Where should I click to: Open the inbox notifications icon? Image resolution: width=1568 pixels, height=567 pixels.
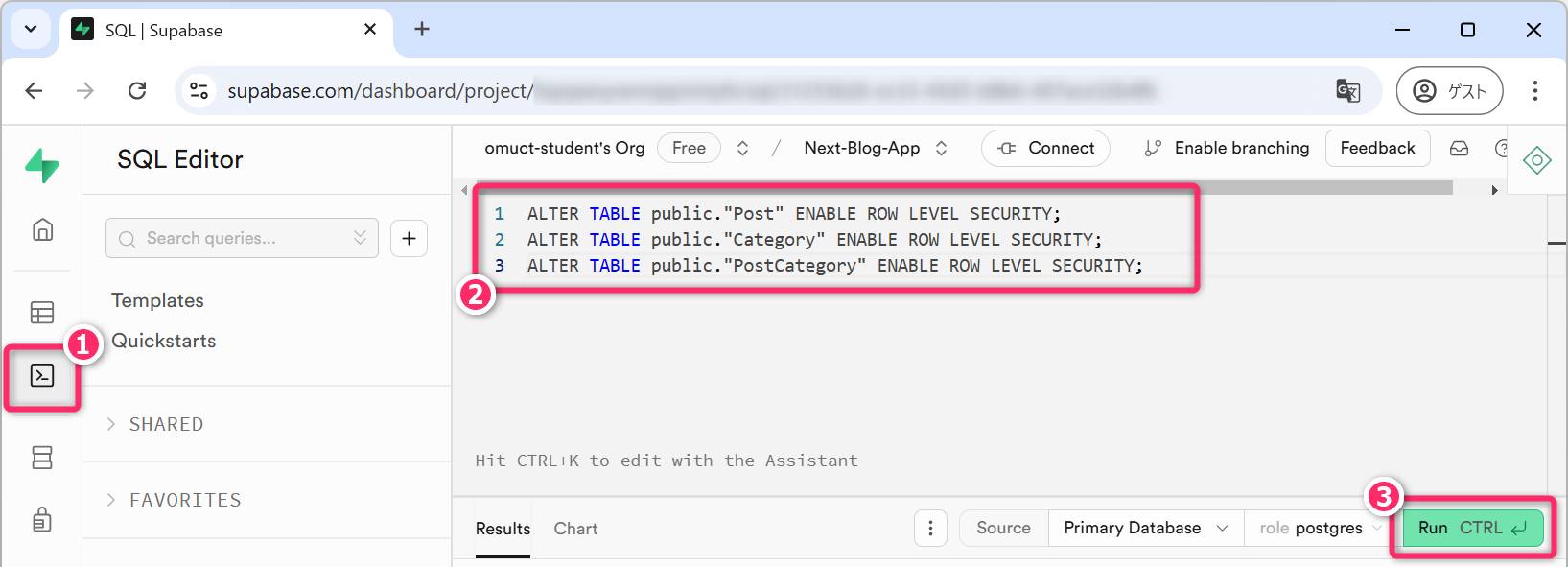tap(1459, 149)
